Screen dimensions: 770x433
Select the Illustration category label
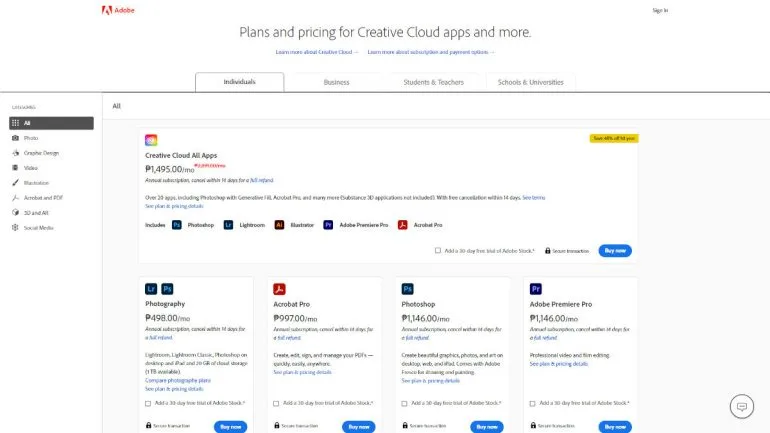(36, 183)
